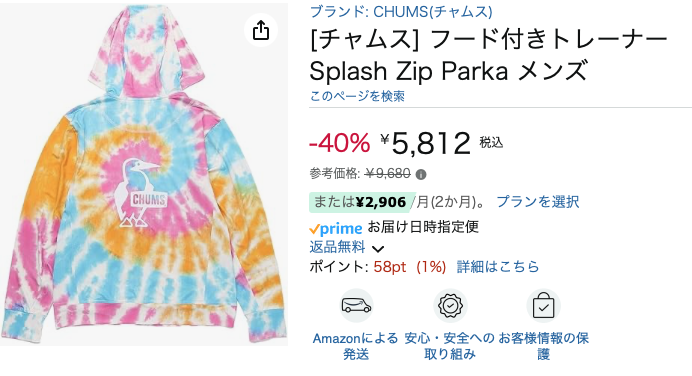Open 詳細はこちら points details link
The height and width of the screenshot is (376, 692).
point(498,267)
